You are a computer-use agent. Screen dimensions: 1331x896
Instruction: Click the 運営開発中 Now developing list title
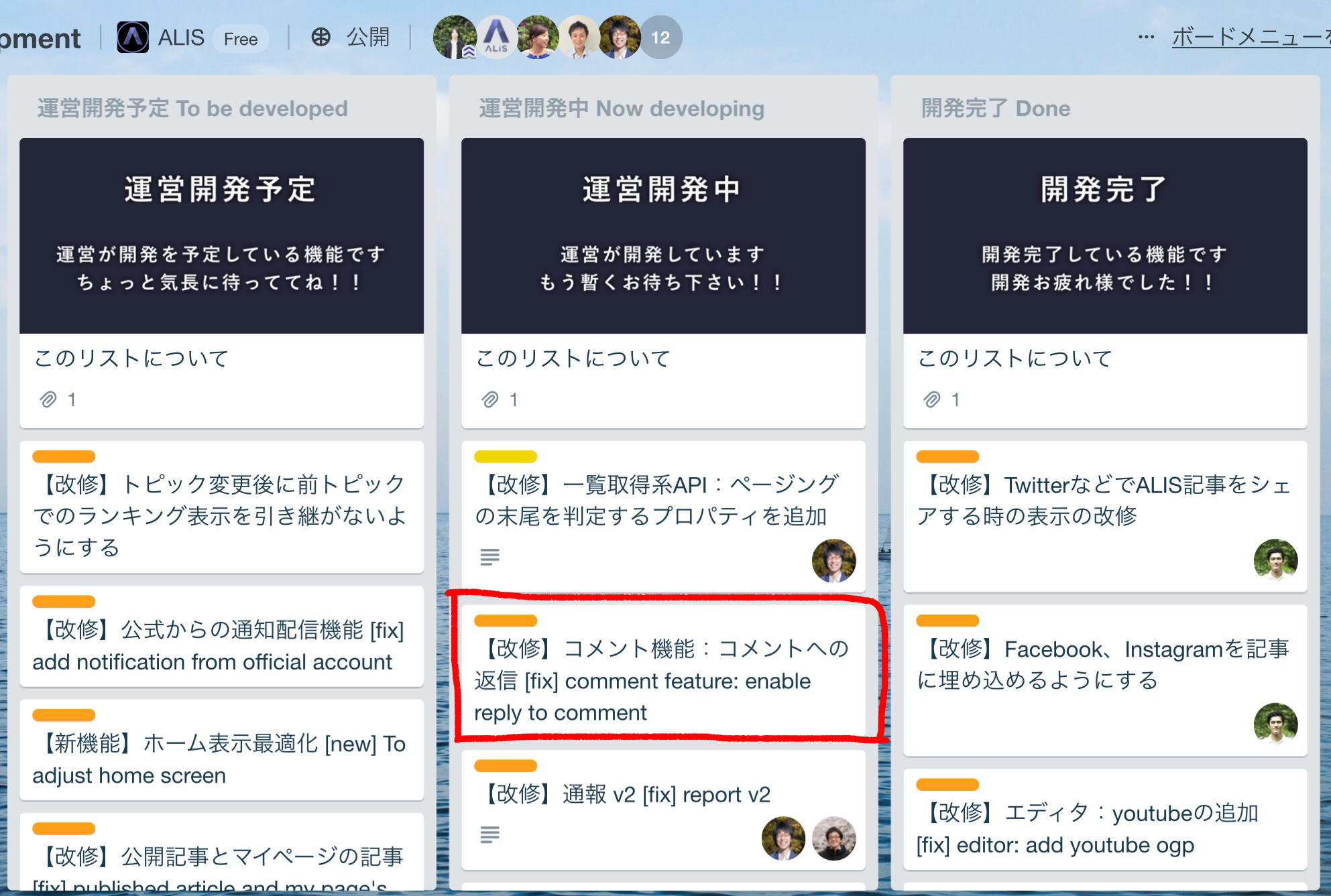pos(622,109)
